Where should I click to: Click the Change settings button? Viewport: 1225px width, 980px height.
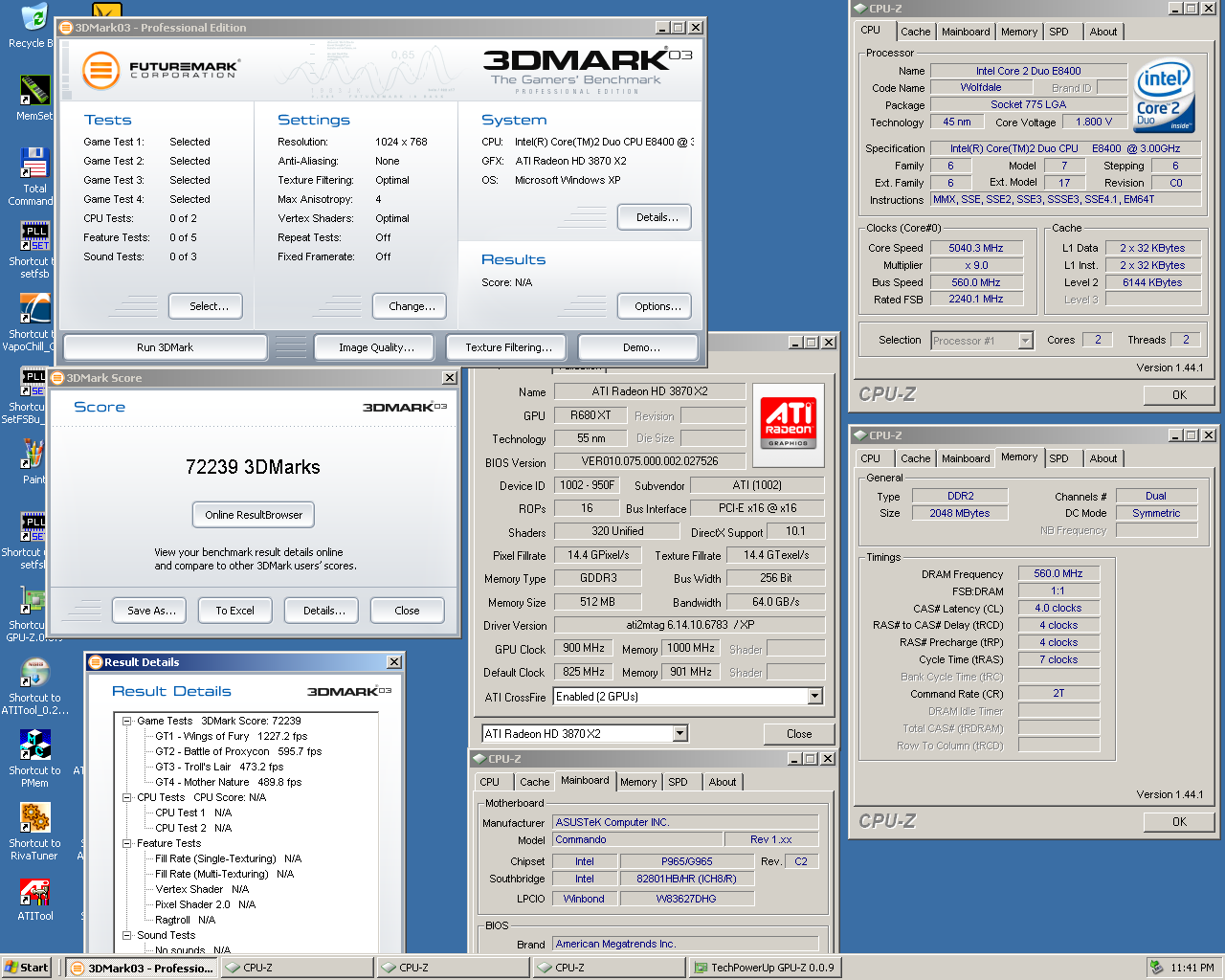[410, 306]
